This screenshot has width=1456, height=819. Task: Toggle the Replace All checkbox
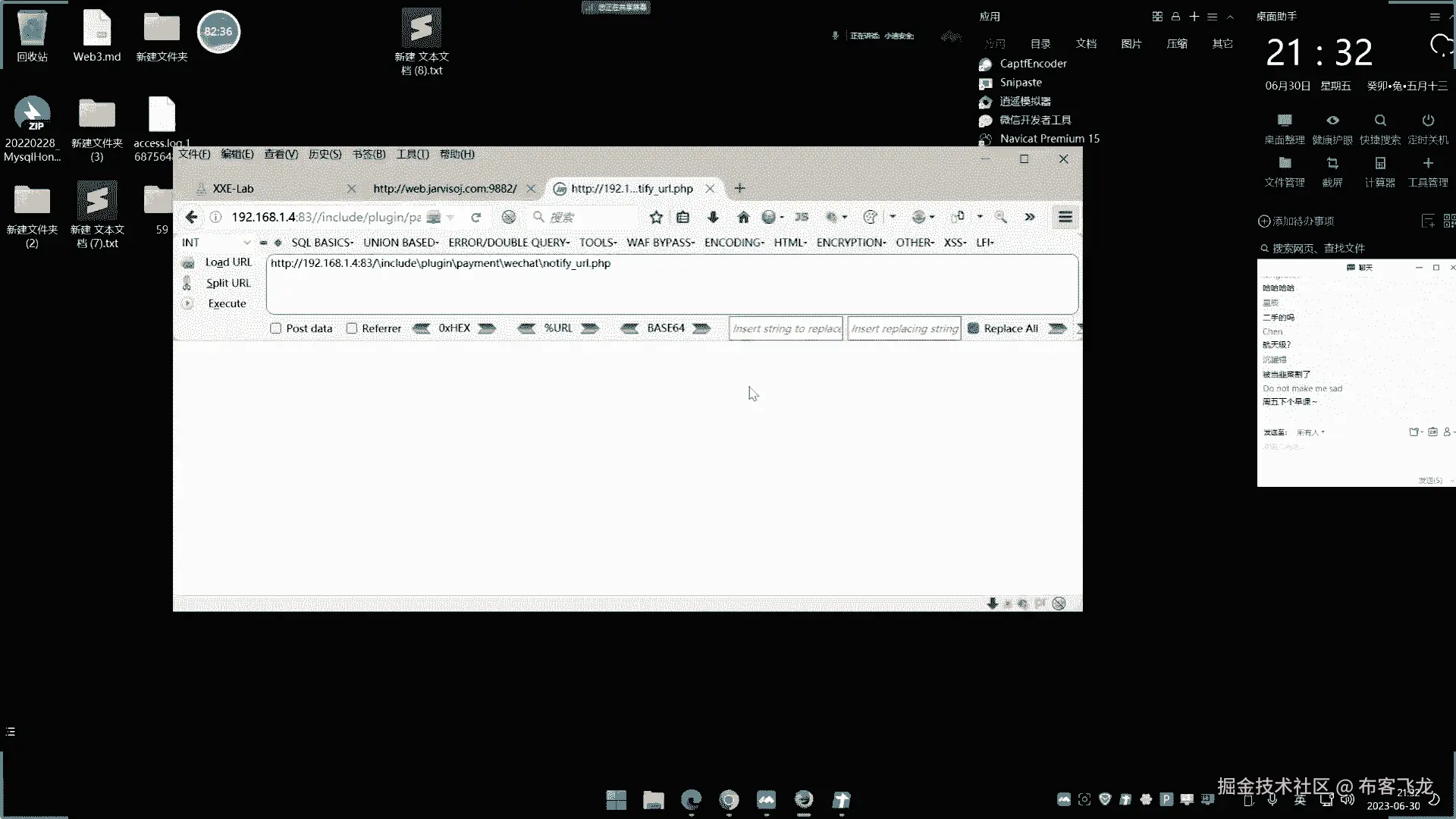pyautogui.click(x=974, y=328)
